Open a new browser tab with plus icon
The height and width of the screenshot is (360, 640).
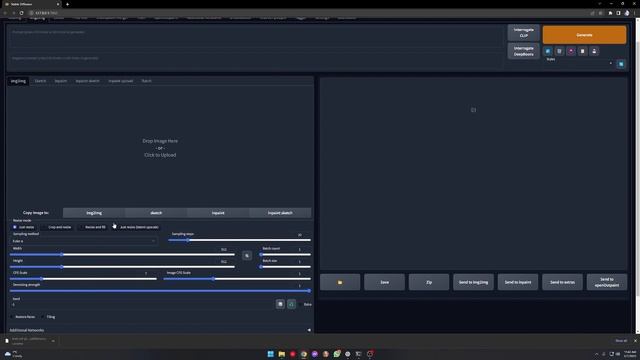67,4
